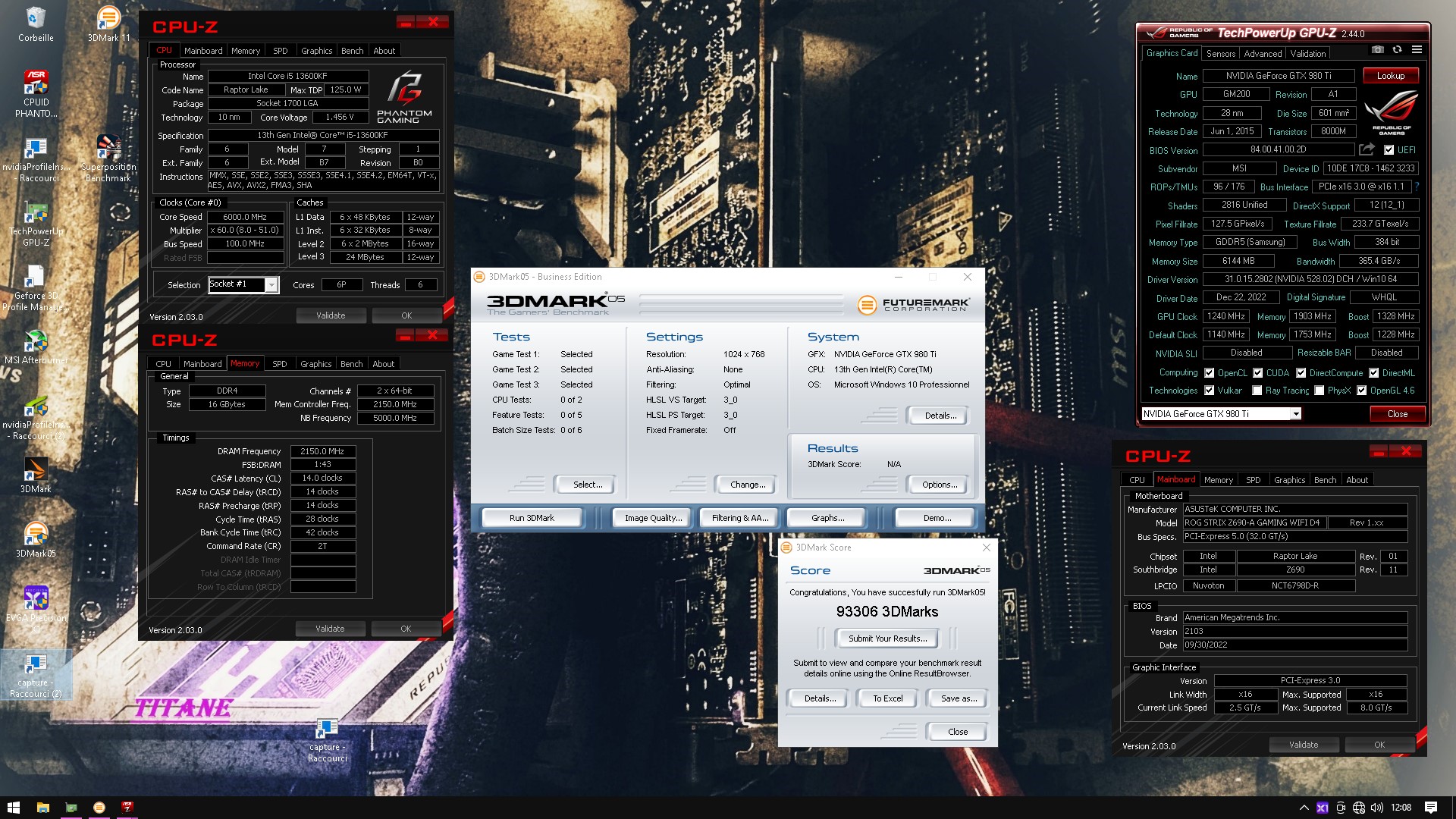Open the TechPowerUp GPU-Z desktop shortcut

(x=36, y=223)
